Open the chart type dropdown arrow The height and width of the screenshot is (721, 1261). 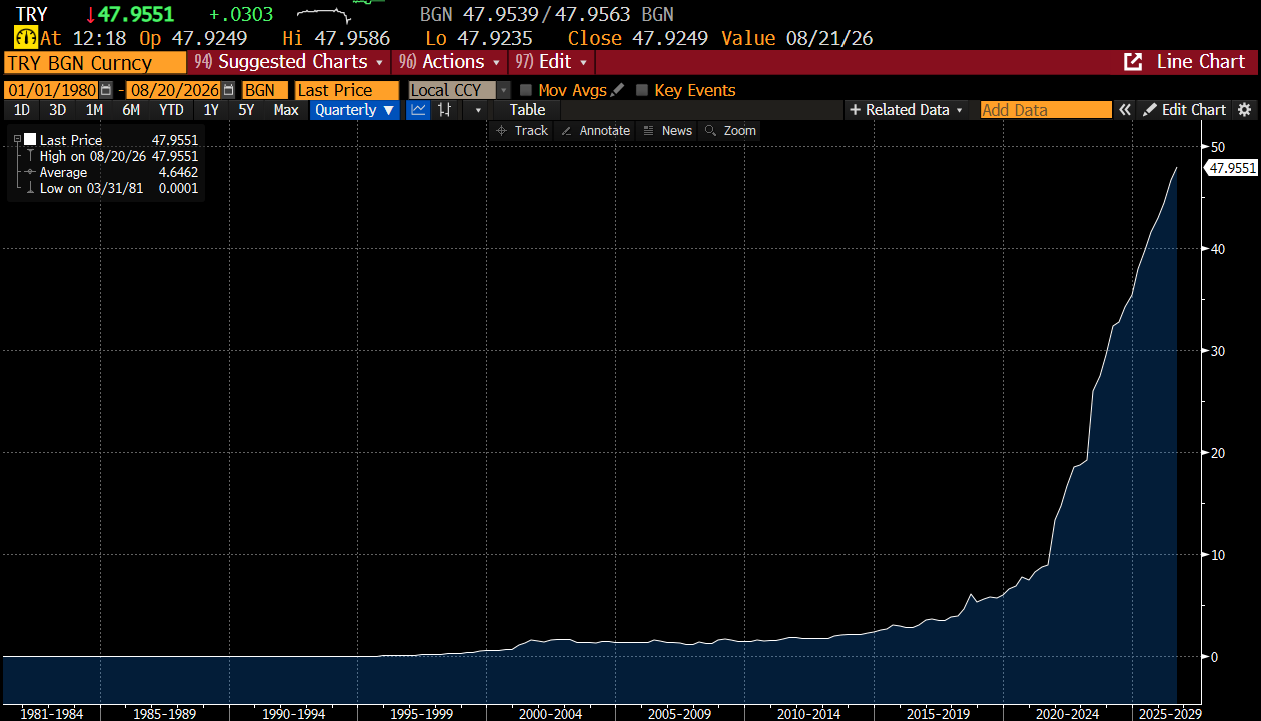(x=478, y=110)
